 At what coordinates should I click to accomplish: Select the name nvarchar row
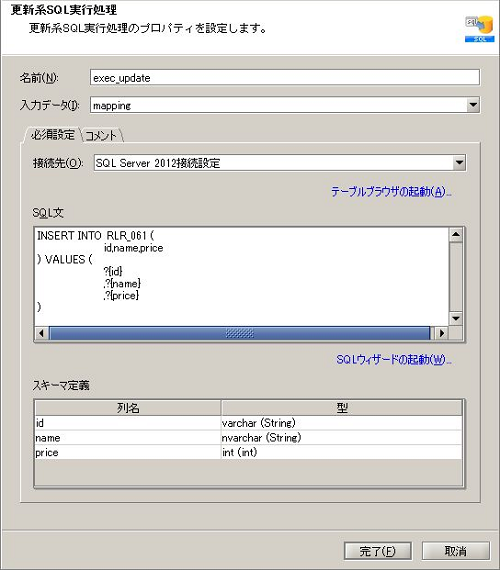coord(248,438)
